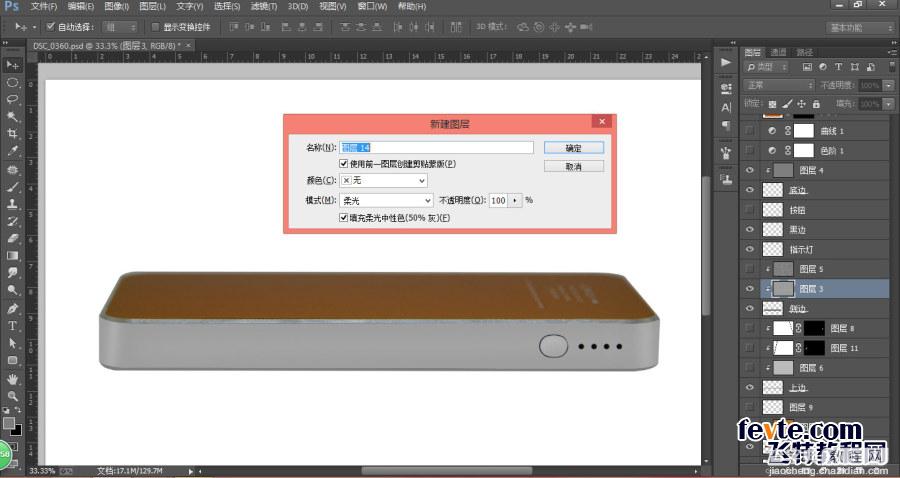This screenshot has width=900, height=478.
Task: Select the Horizontal Type tool
Action: click(x=12, y=326)
